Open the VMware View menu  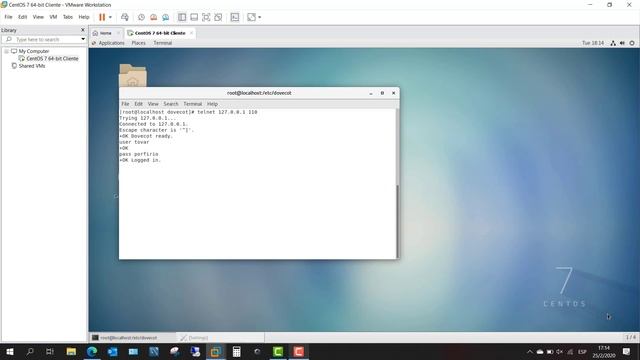click(38, 17)
